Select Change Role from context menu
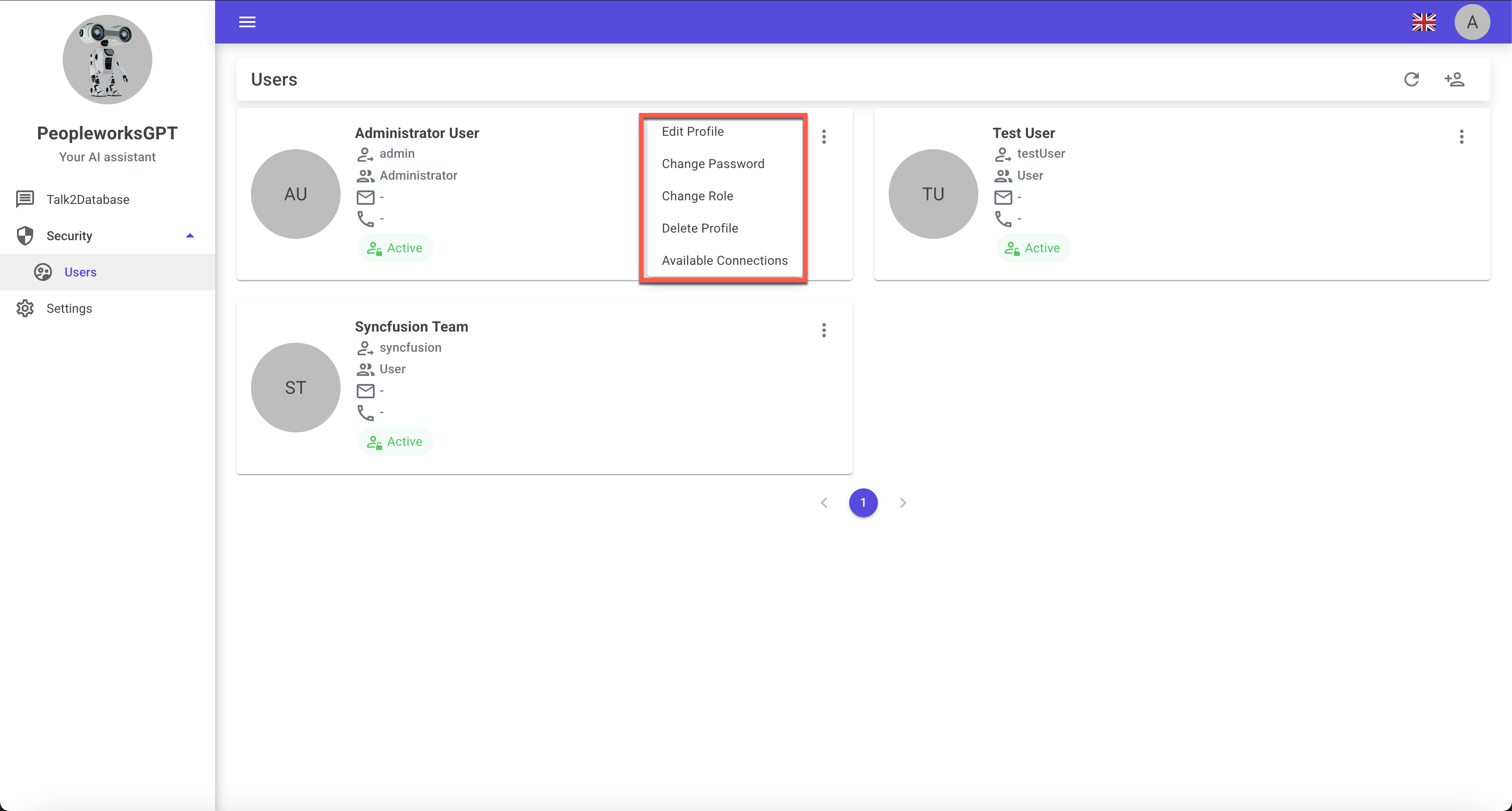1512x811 pixels. (x=724, y=196)
